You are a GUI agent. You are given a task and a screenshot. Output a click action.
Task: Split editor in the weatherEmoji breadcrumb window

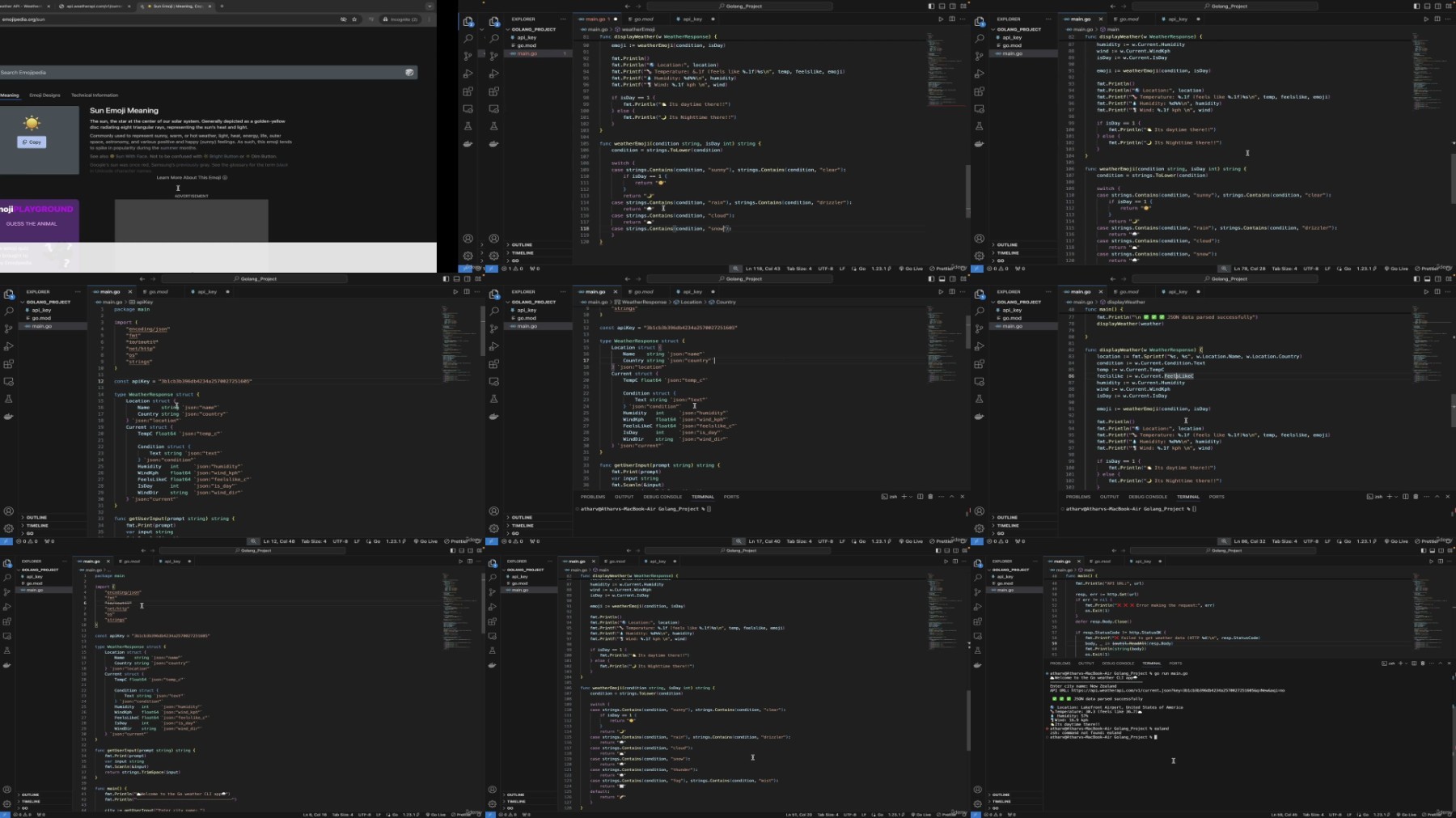951,19
